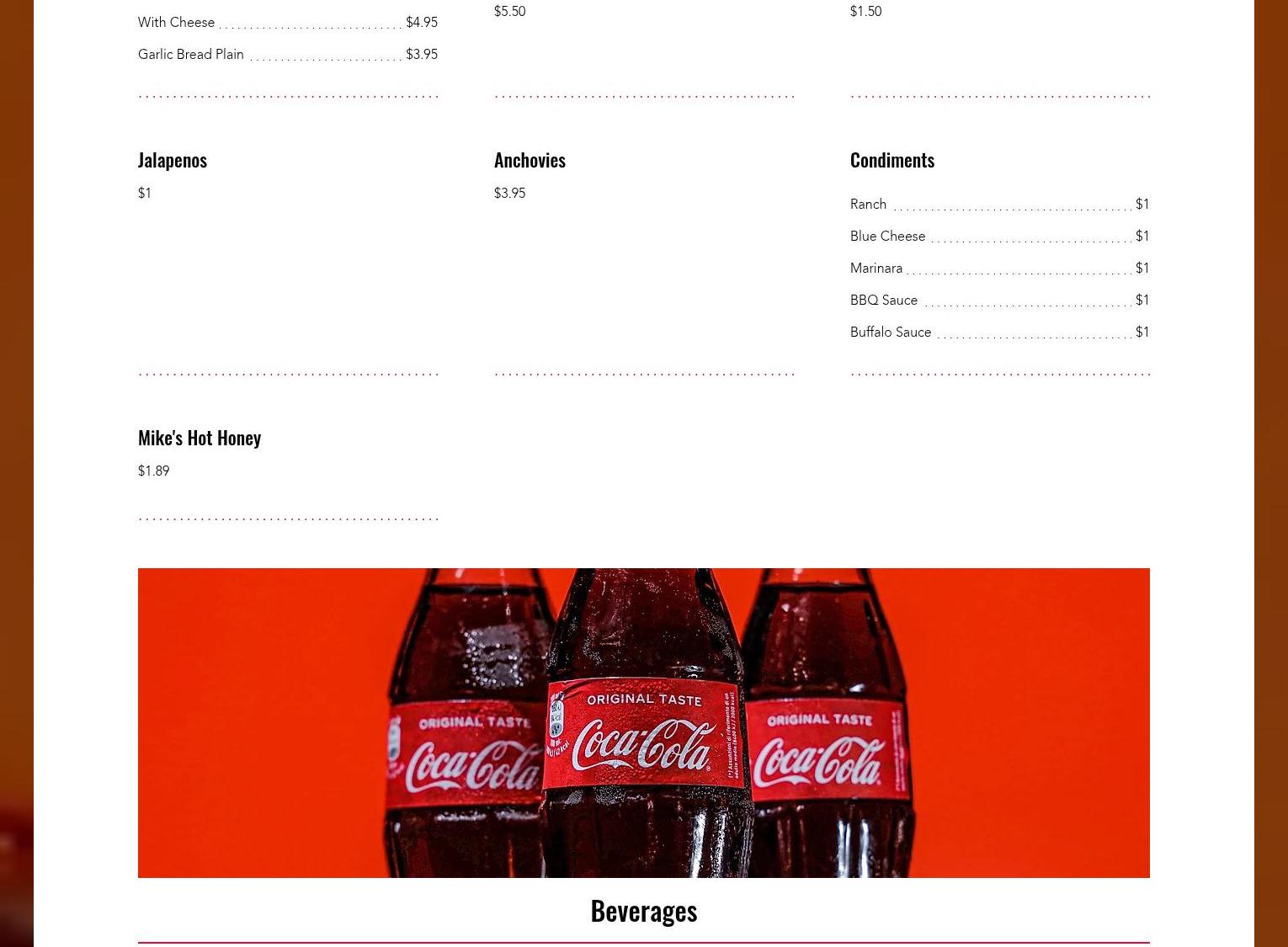Click the $1.89 hot honey price

[153, 471]
